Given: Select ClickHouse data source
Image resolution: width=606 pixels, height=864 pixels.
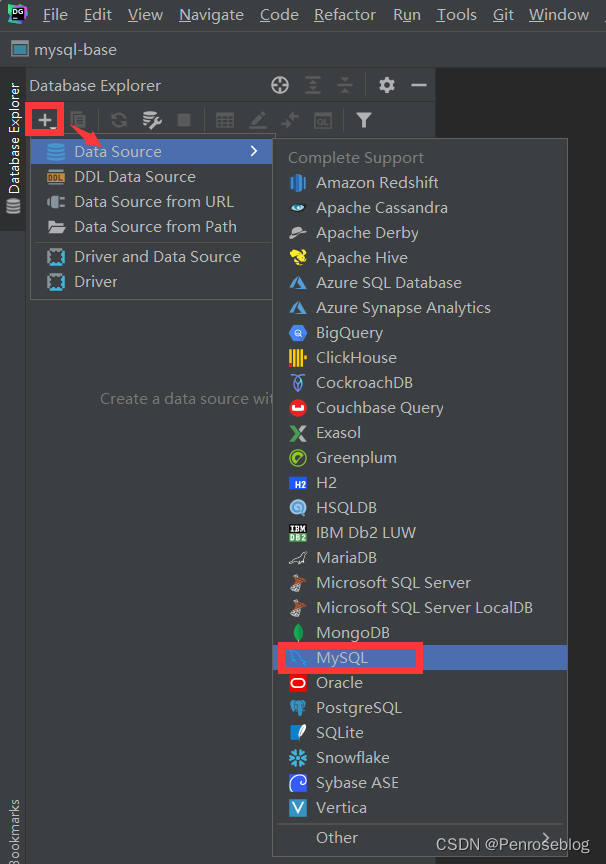Looking at the screenshot, I should click(420, 358).
